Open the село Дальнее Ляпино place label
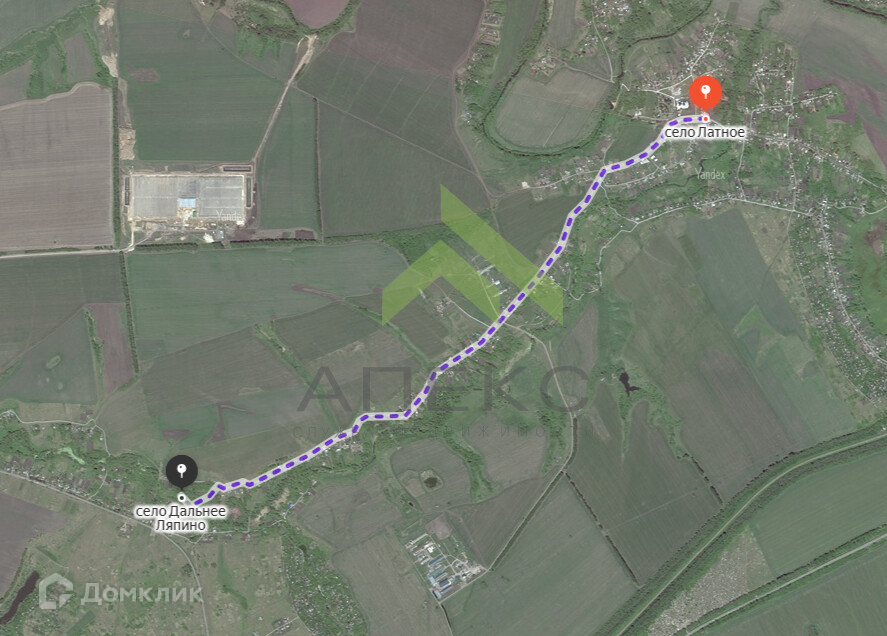Image resolution: width=887 pixels, height=636 pixels. 180,518
